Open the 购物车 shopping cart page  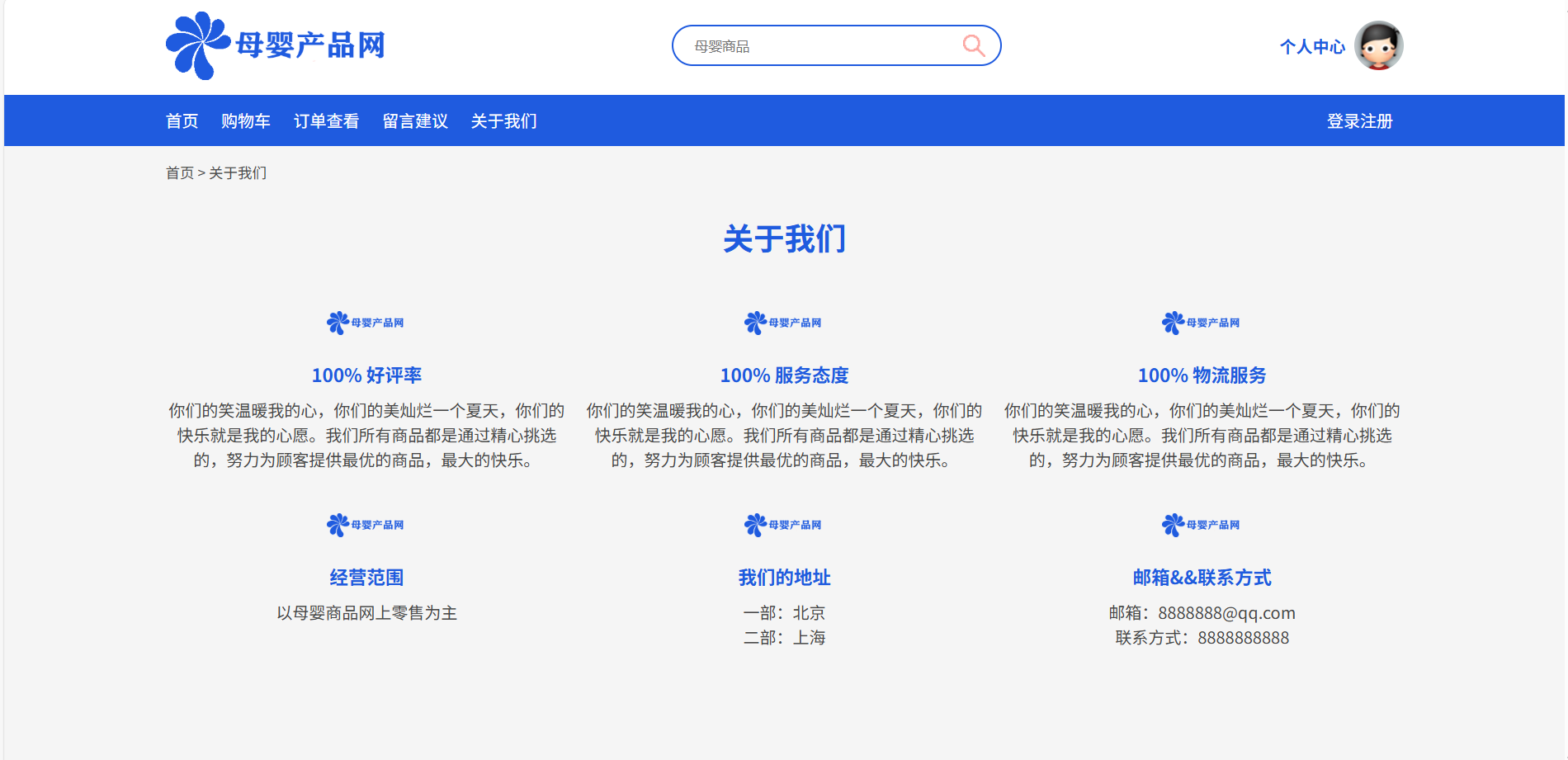tap(245, 121)
